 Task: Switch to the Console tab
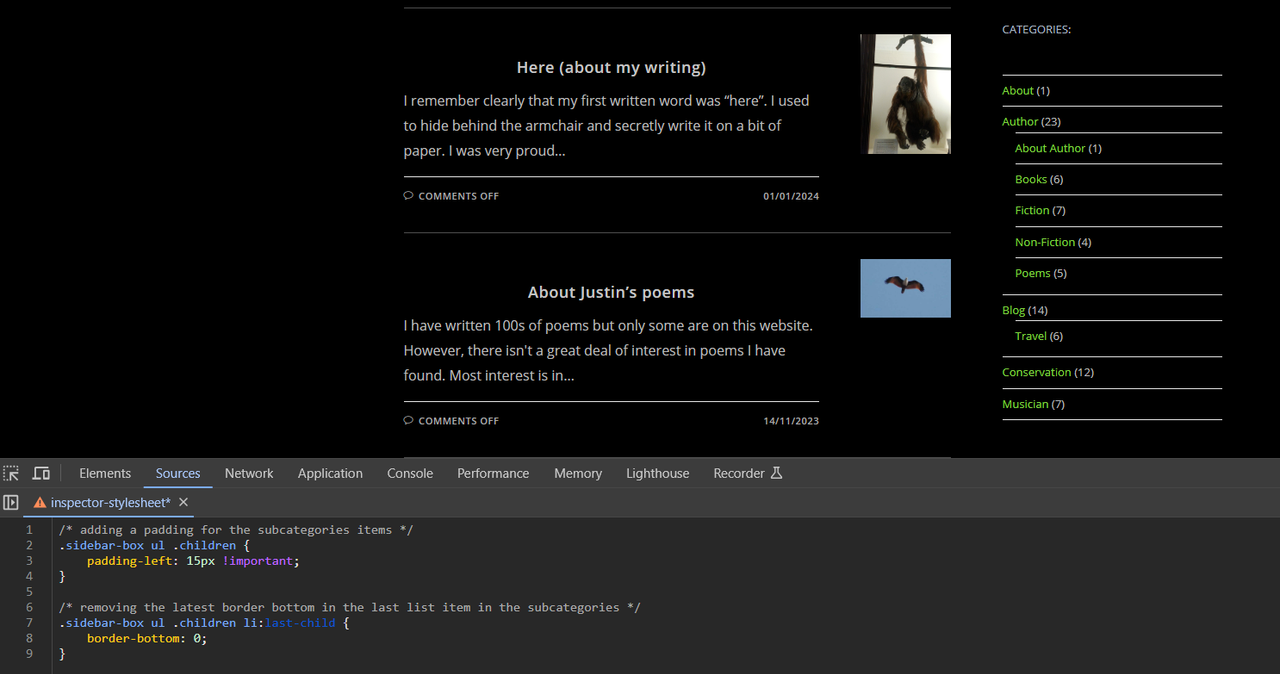(x=410, y=473)
